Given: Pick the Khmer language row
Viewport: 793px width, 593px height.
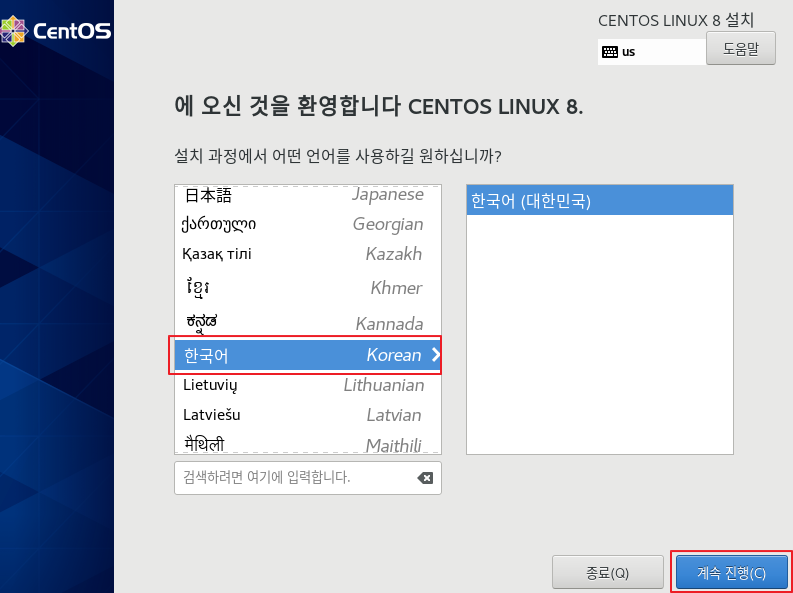Looking at the screenshot, I should pos(307,288).
